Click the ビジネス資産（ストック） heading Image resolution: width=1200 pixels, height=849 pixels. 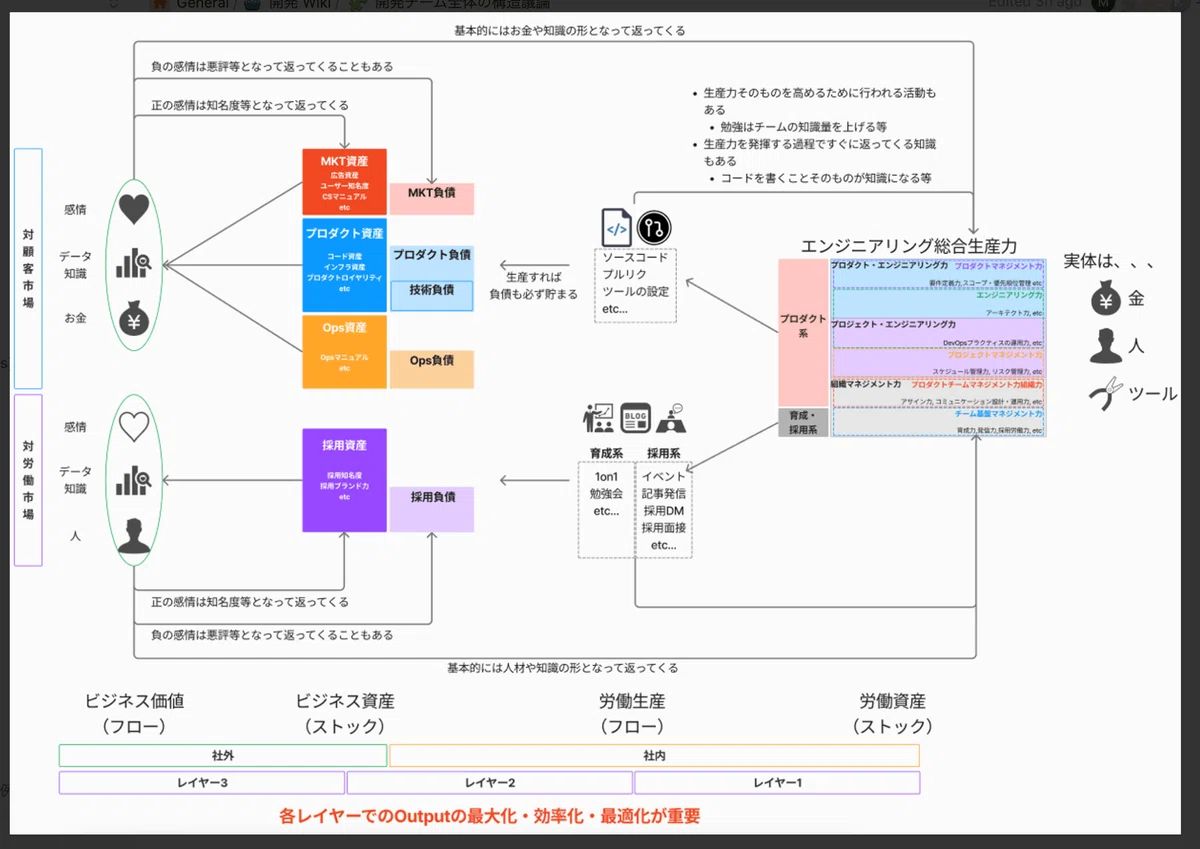(344, 713)
